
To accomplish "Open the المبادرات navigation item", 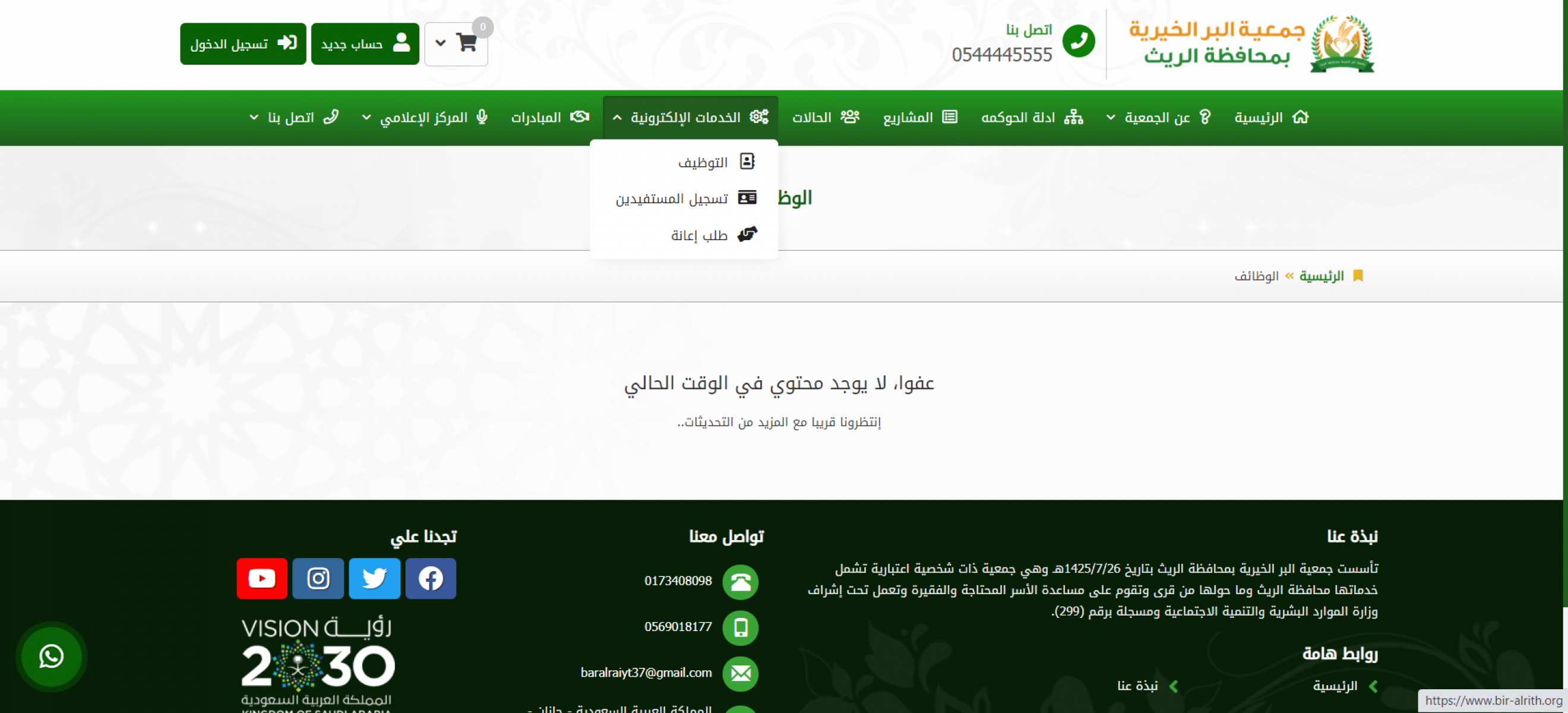I will pos(550,117).
